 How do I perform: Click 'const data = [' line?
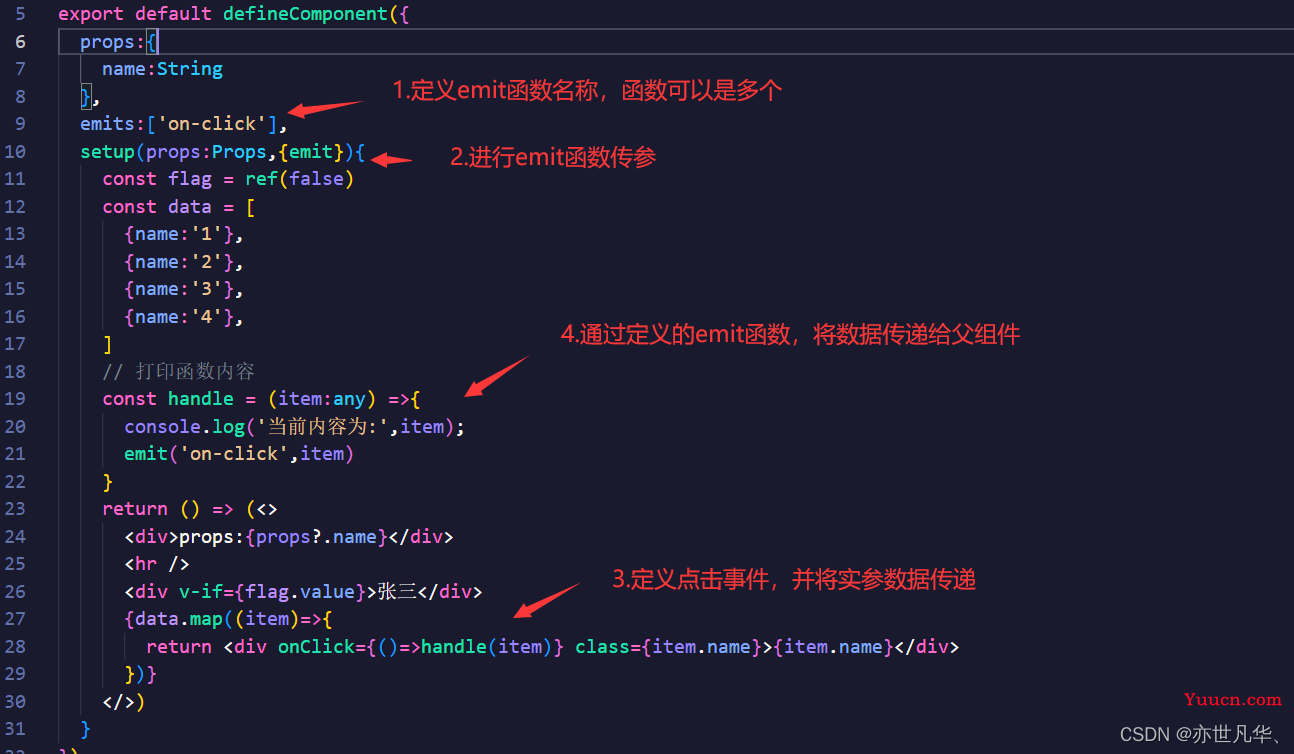pos(179,207)
